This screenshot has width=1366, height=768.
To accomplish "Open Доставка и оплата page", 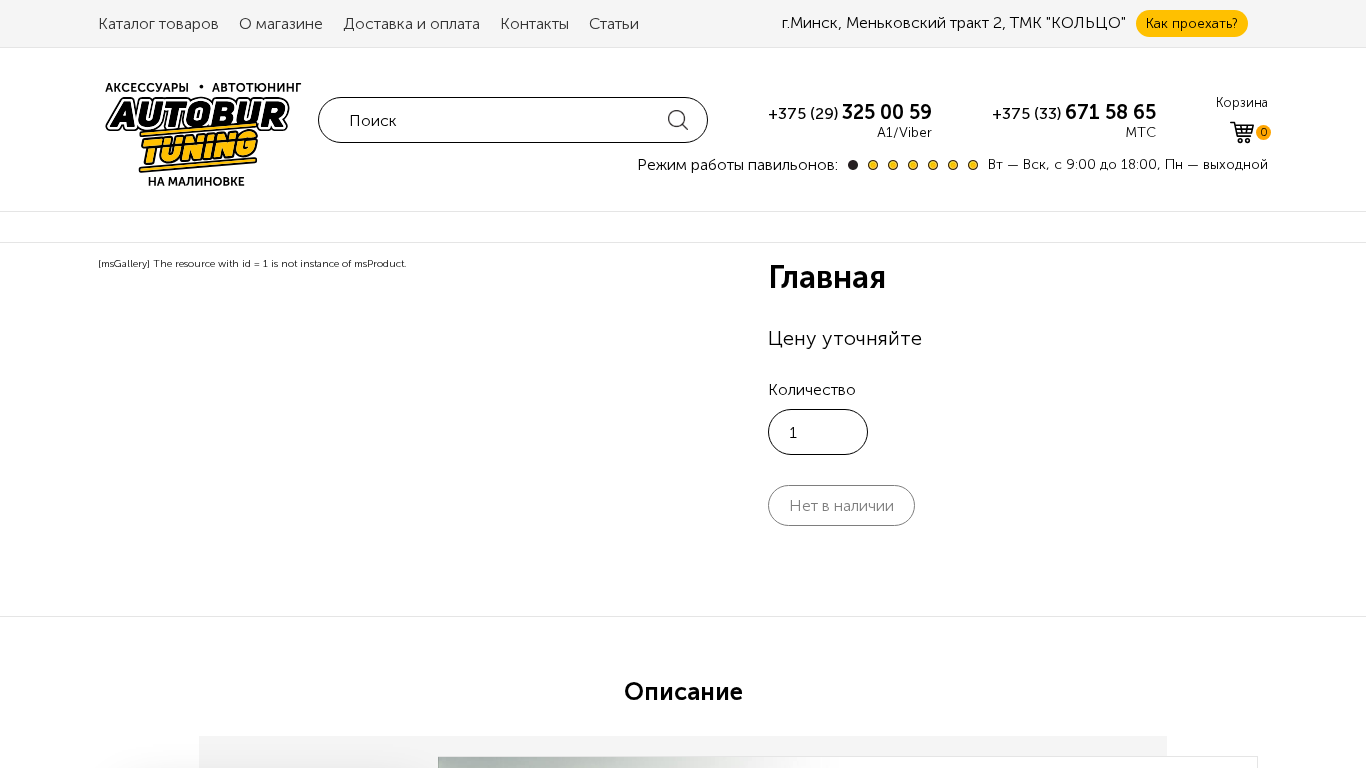I will 411,24.
